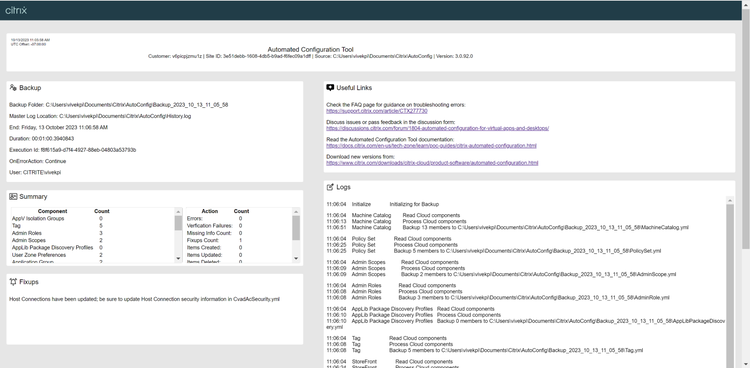Click the Logs panel scrollbar thumb

click(x=730, y=287)
